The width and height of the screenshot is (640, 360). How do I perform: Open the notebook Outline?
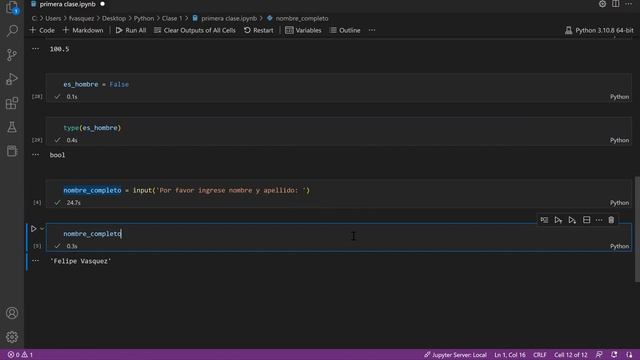coord(345,30)
